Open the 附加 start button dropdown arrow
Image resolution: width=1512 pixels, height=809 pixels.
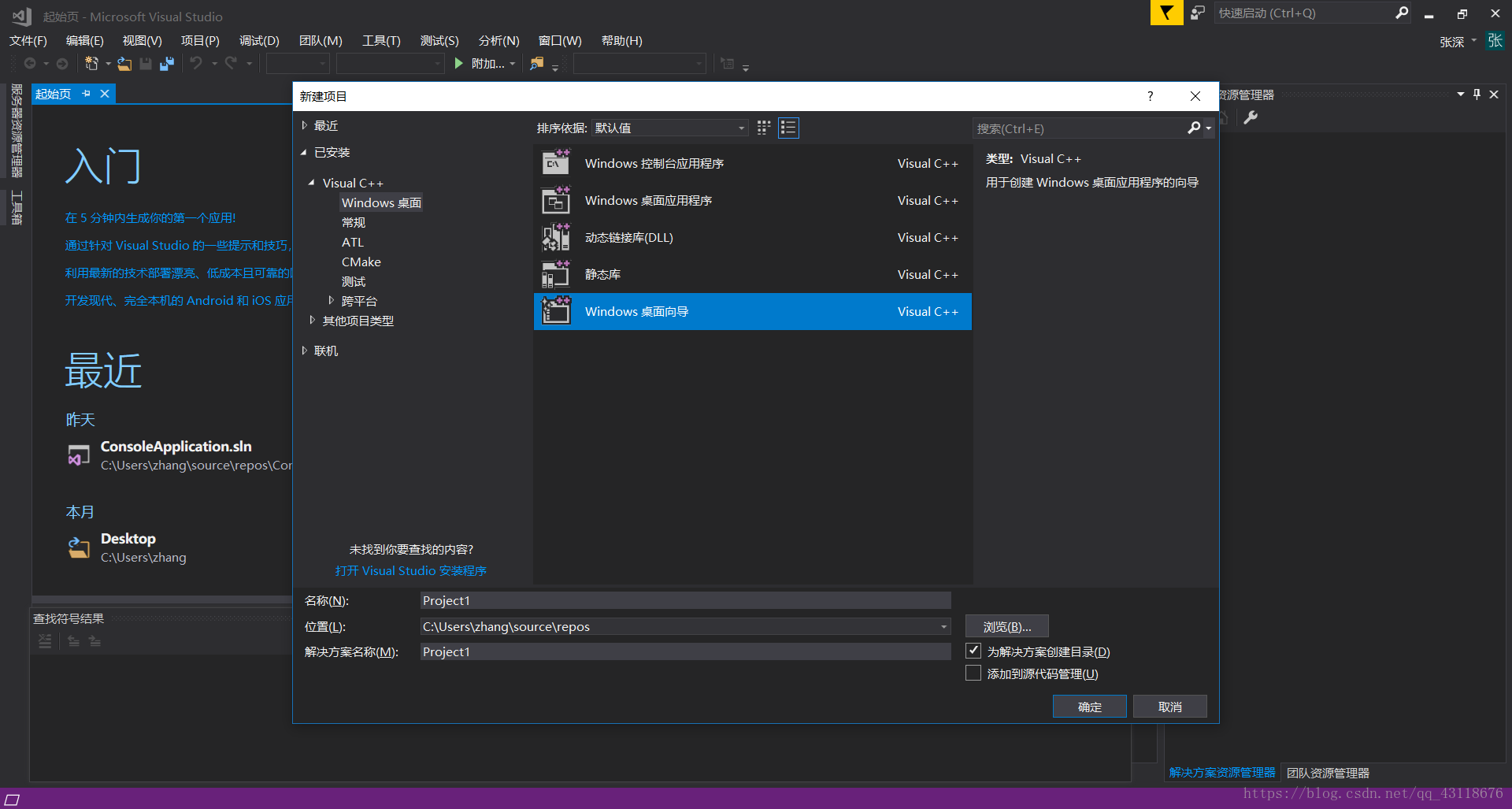[513, 64]
